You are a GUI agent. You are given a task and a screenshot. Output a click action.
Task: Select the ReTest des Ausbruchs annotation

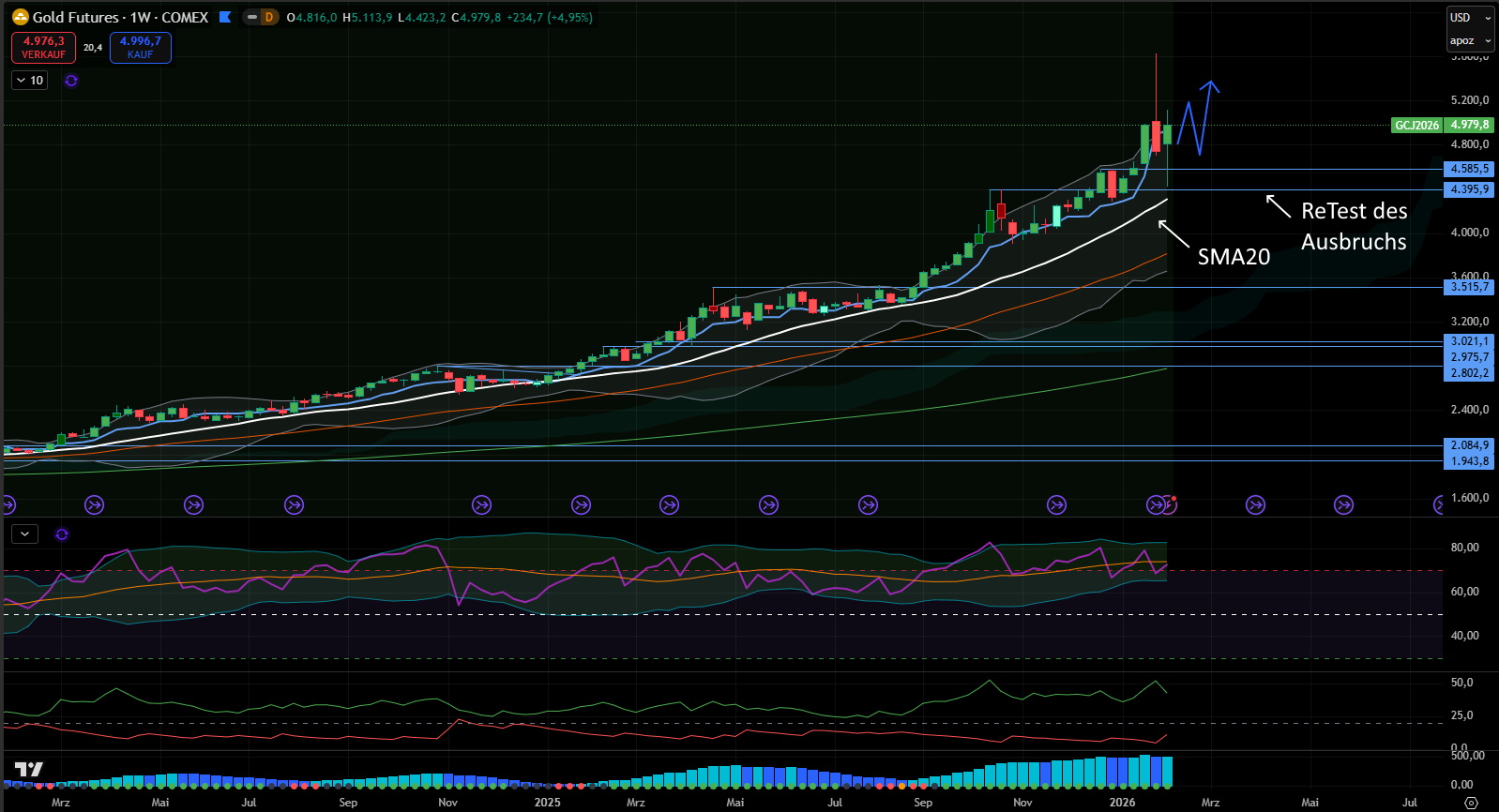1354,226
